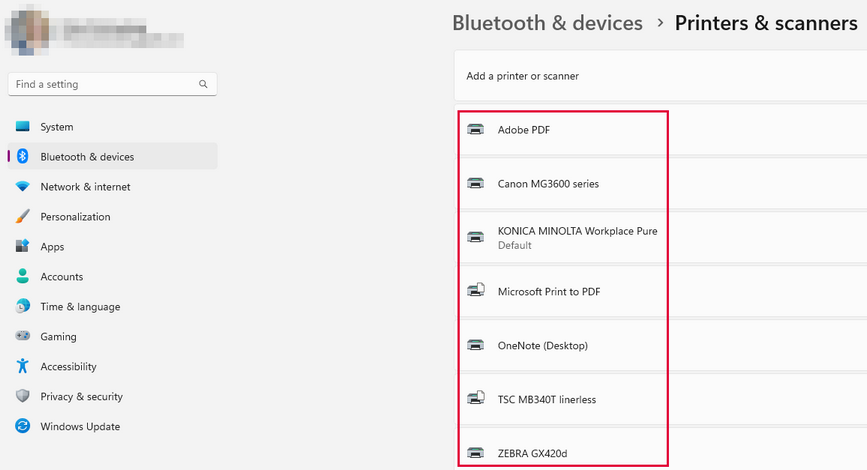Screen dimensions: 867x470
Task: Click the Bluetooth icon in sidebar
Action: click(x=23, y=156)
